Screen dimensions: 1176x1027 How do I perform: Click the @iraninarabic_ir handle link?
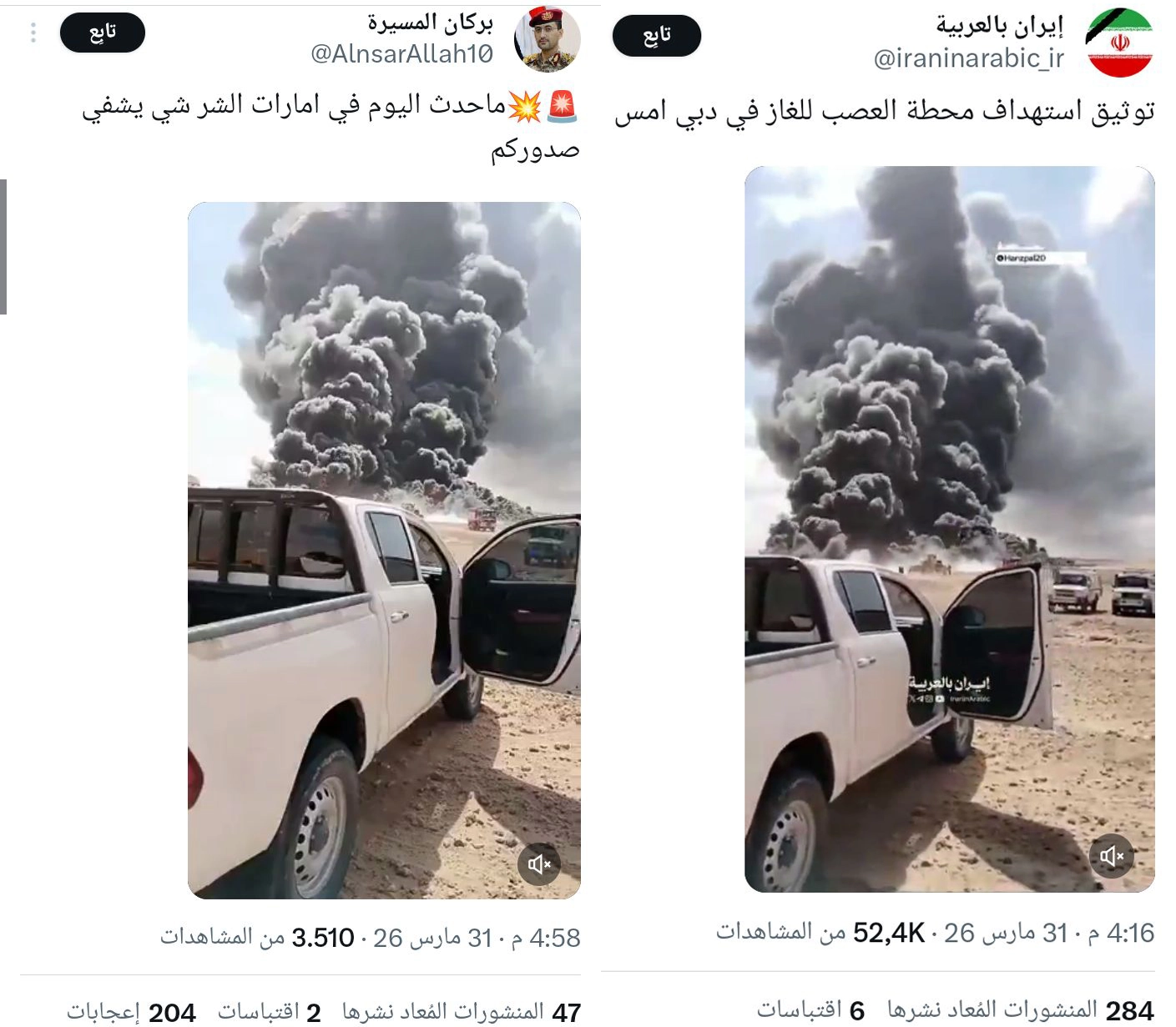point(969,58)
